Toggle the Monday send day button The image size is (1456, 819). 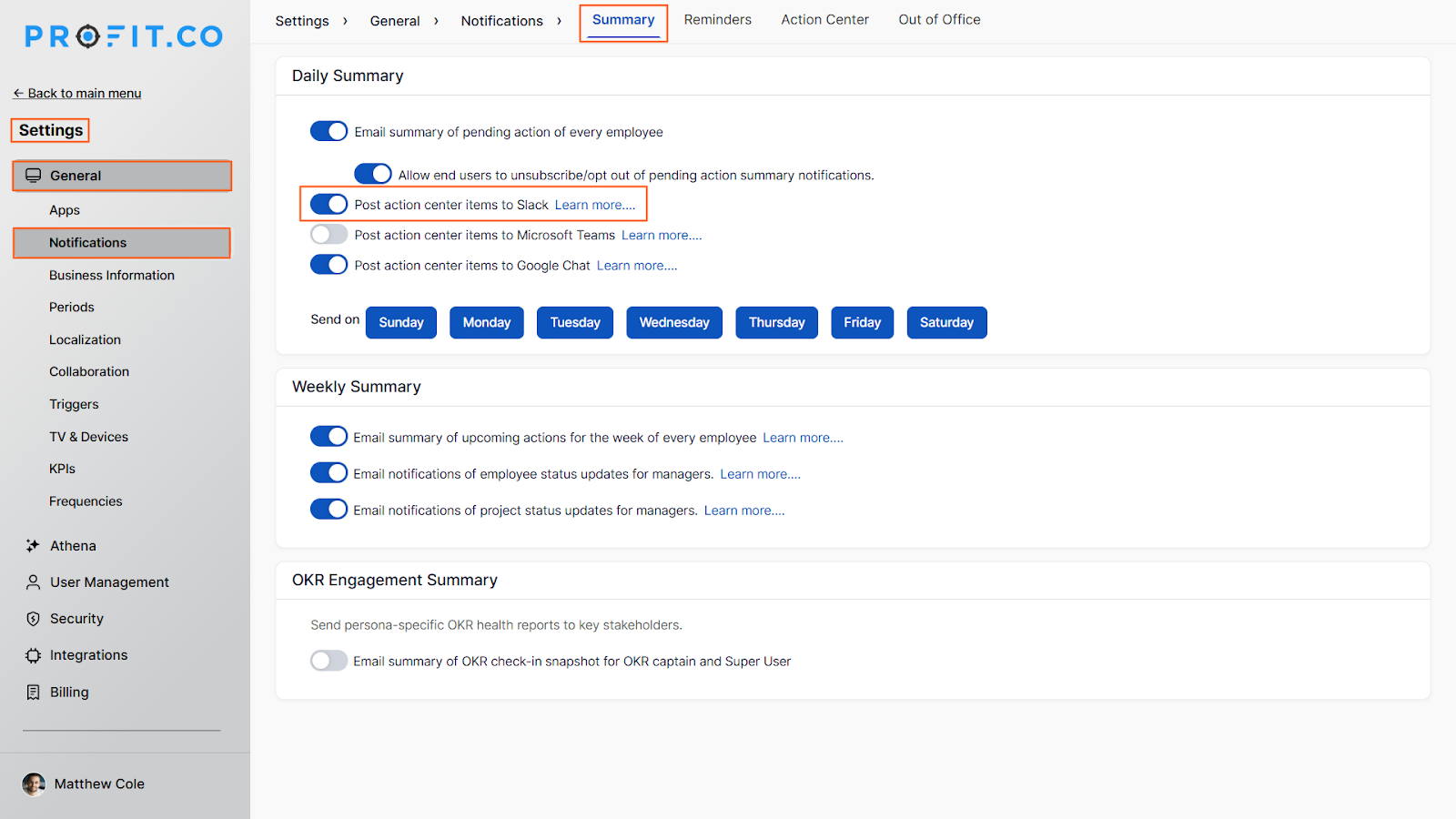click(x=487, y=323)
